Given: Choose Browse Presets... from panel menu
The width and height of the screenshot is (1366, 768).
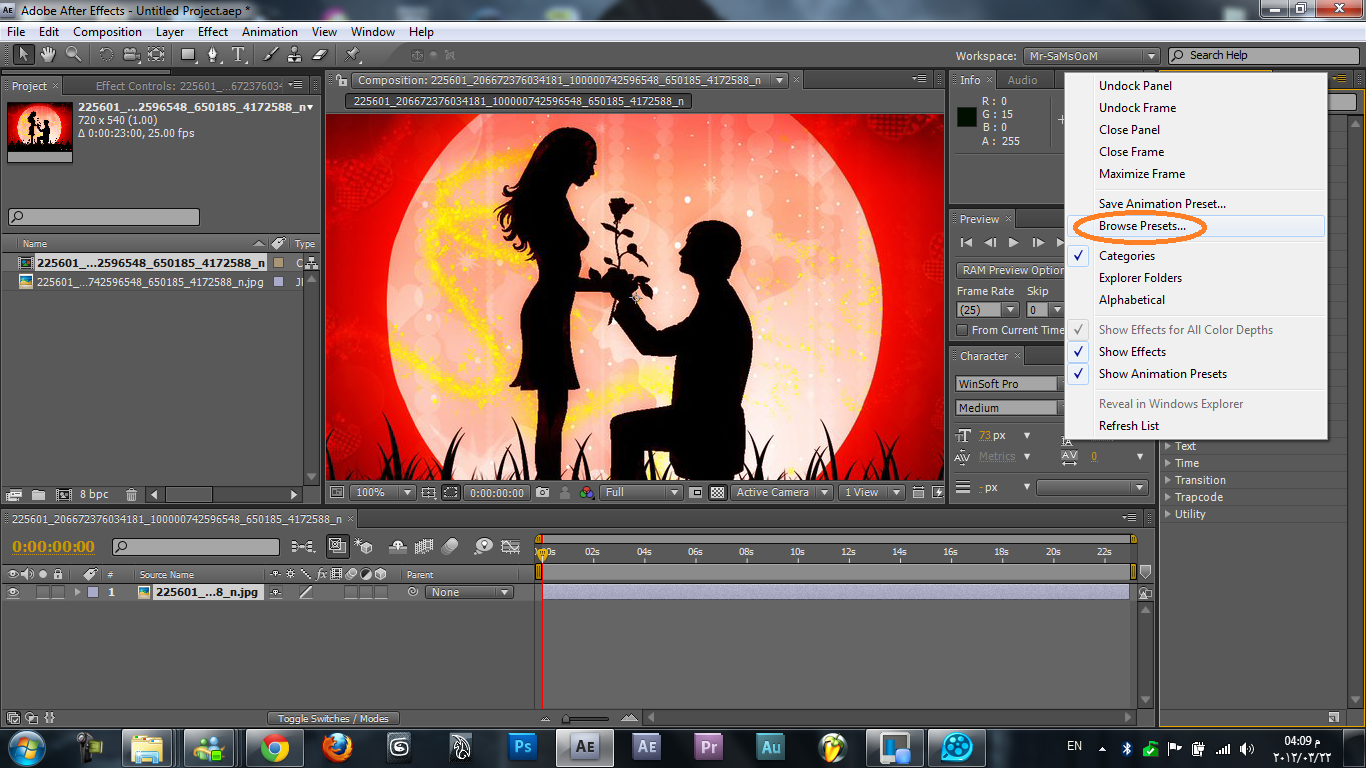Looking at the screenshot, I should (x=1142, y=226).
